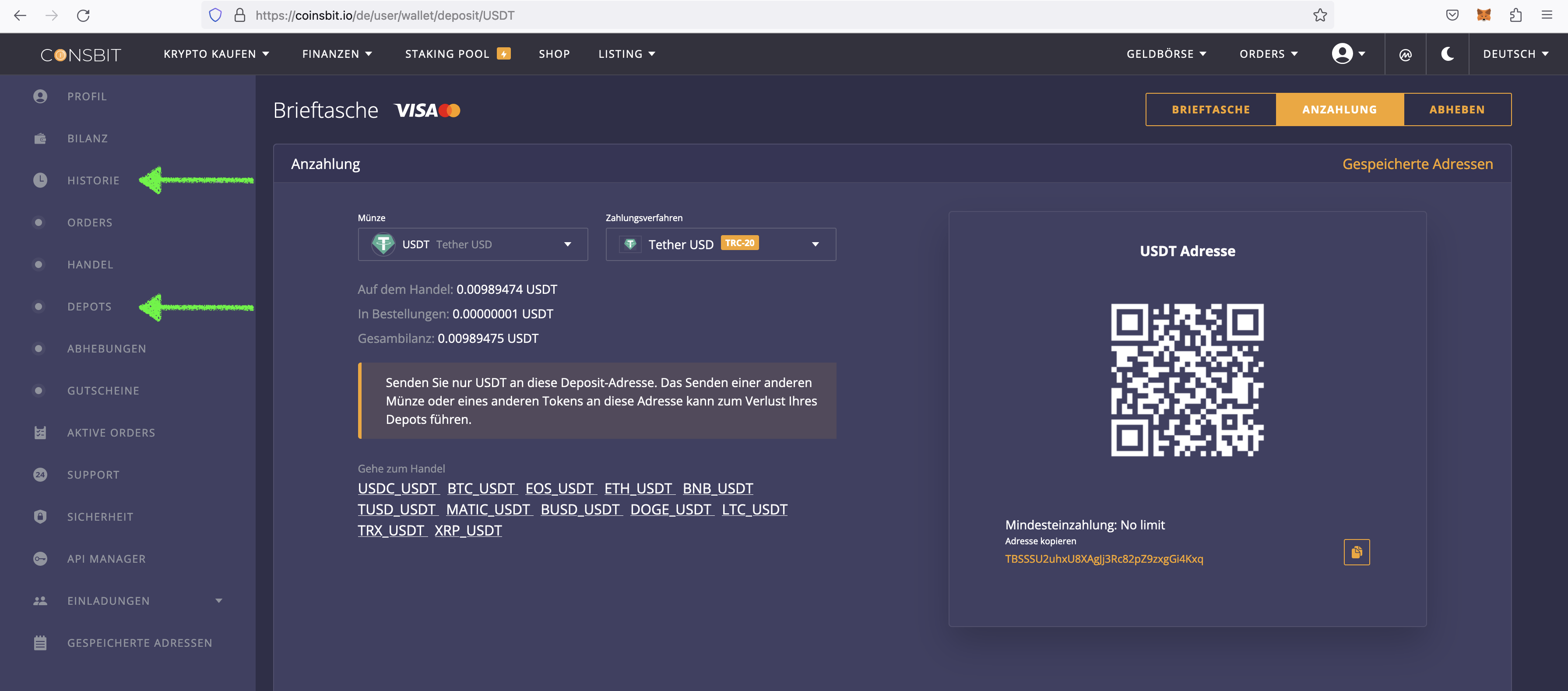The image size is (1568, 691).
Task: Click the Coinsbit logo
Action: (81, 55)
